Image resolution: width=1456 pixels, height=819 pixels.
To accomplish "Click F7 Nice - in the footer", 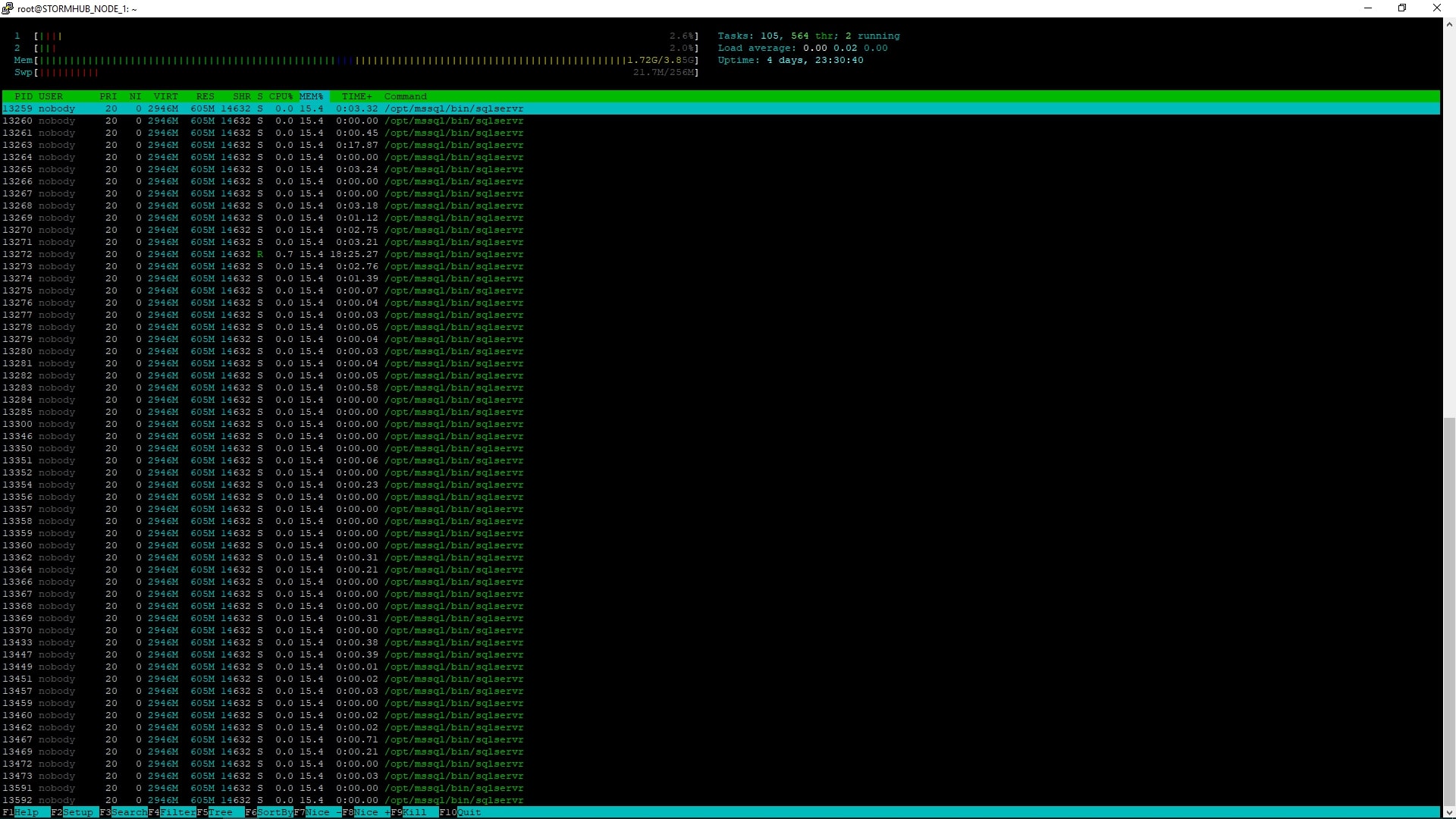I will coord(318,812).
